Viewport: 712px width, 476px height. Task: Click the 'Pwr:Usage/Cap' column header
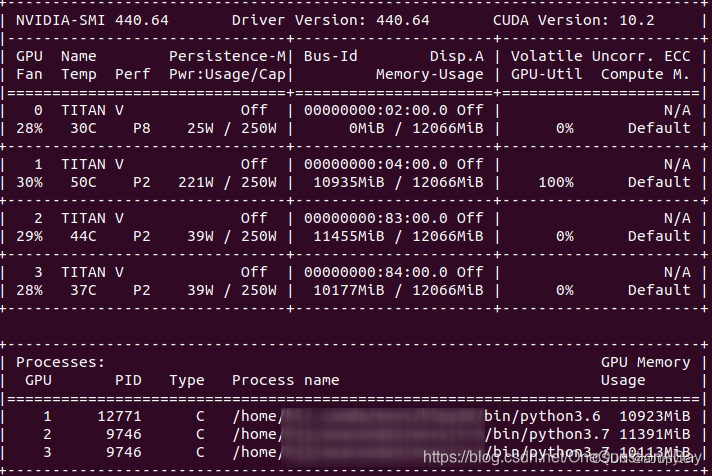[x=227, y=74]
